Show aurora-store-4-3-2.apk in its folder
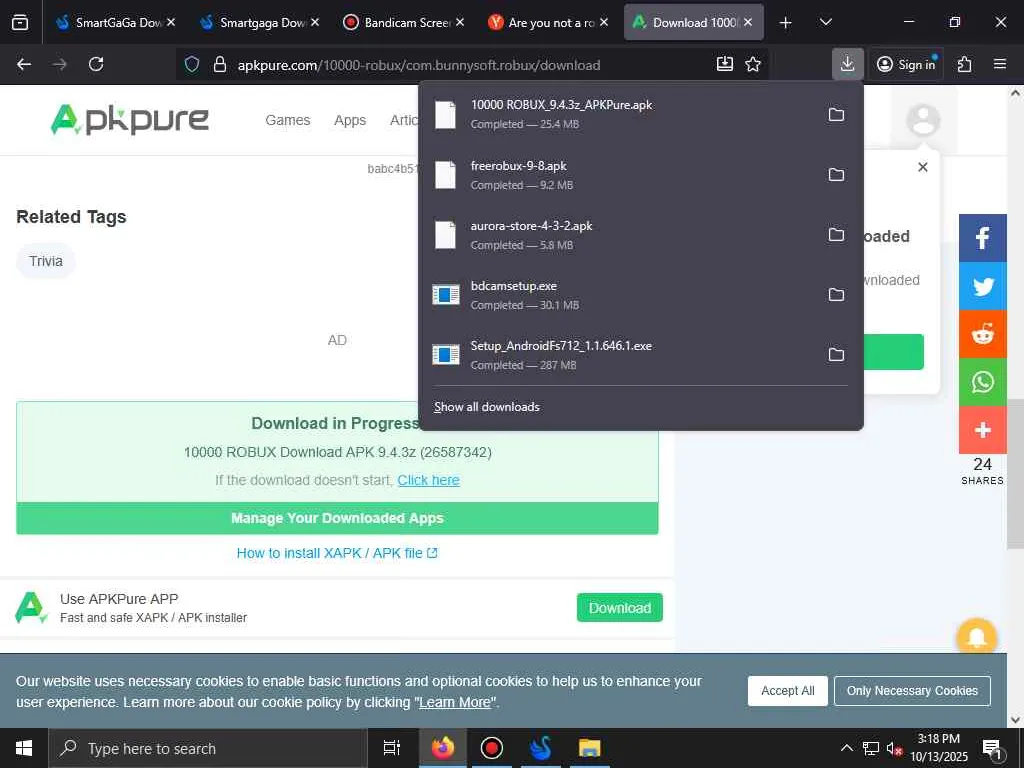This screenshot has width=1024, height=768. pos(836,234)
